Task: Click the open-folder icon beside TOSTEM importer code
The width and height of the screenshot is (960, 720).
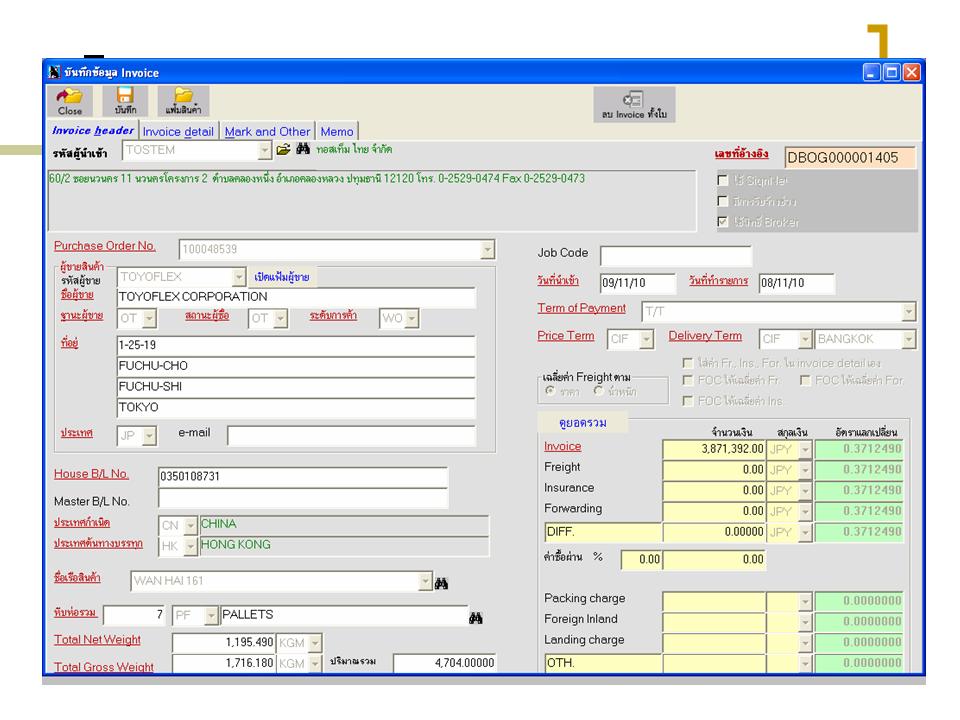Action: (283, 150)
